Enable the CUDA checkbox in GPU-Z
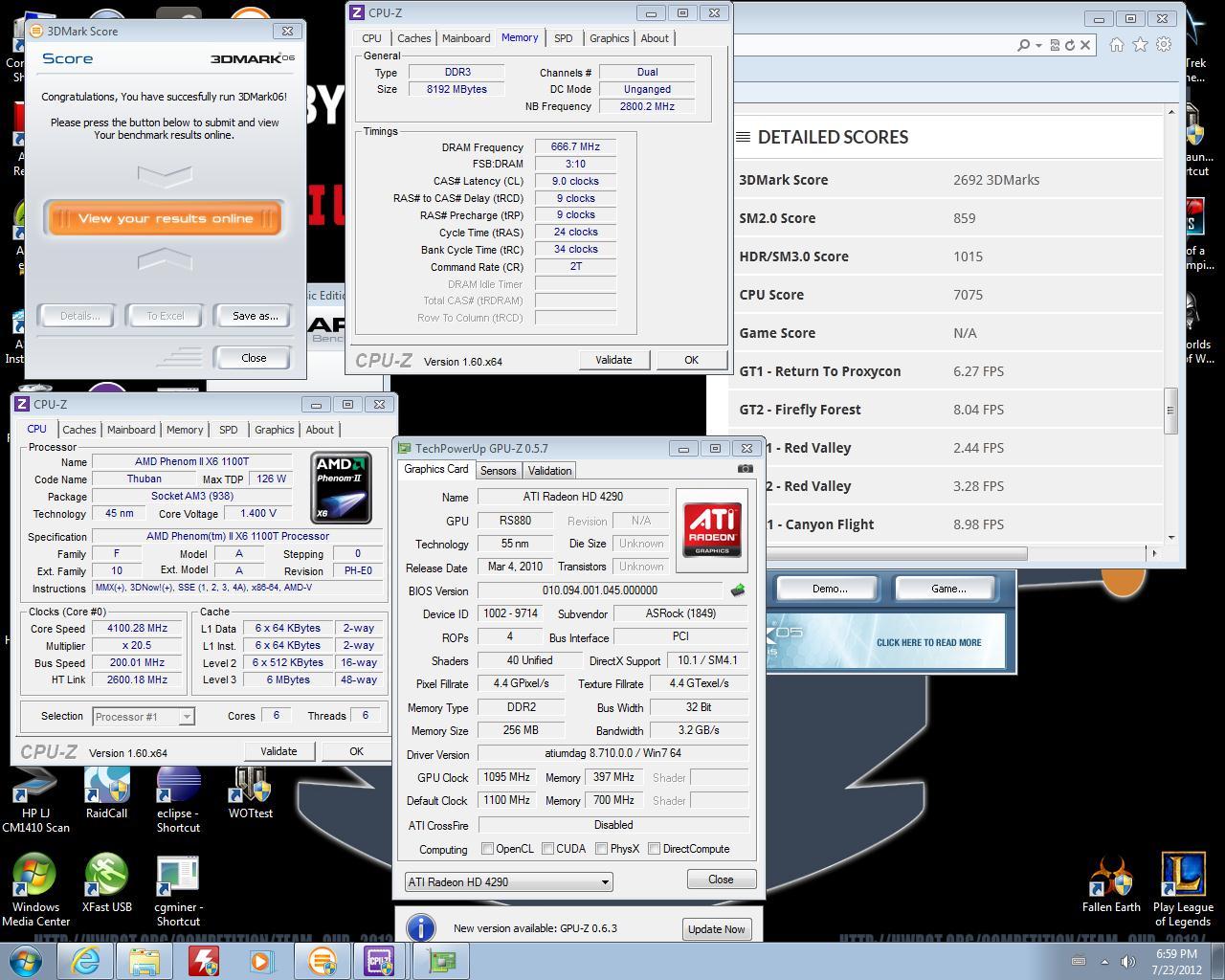The image size is (1225, 980). pyautogui.click(x=547, y=849)
